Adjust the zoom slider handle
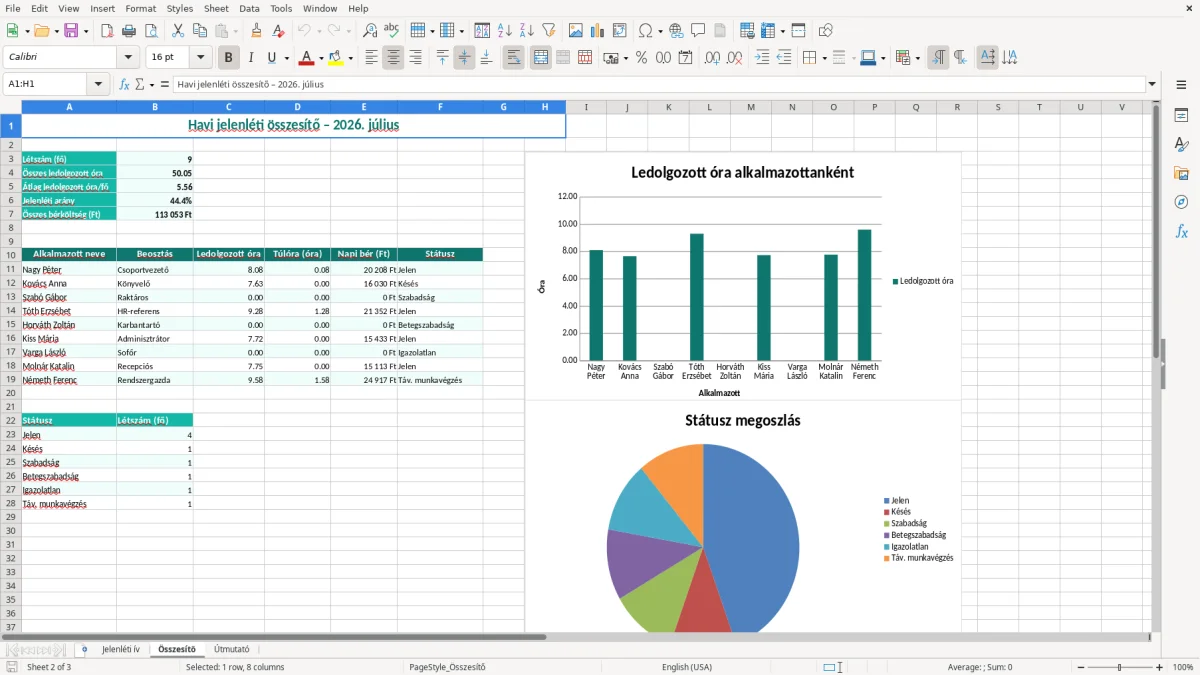The width and height of the screenshot is (1200, 675). pos(1120,667)
